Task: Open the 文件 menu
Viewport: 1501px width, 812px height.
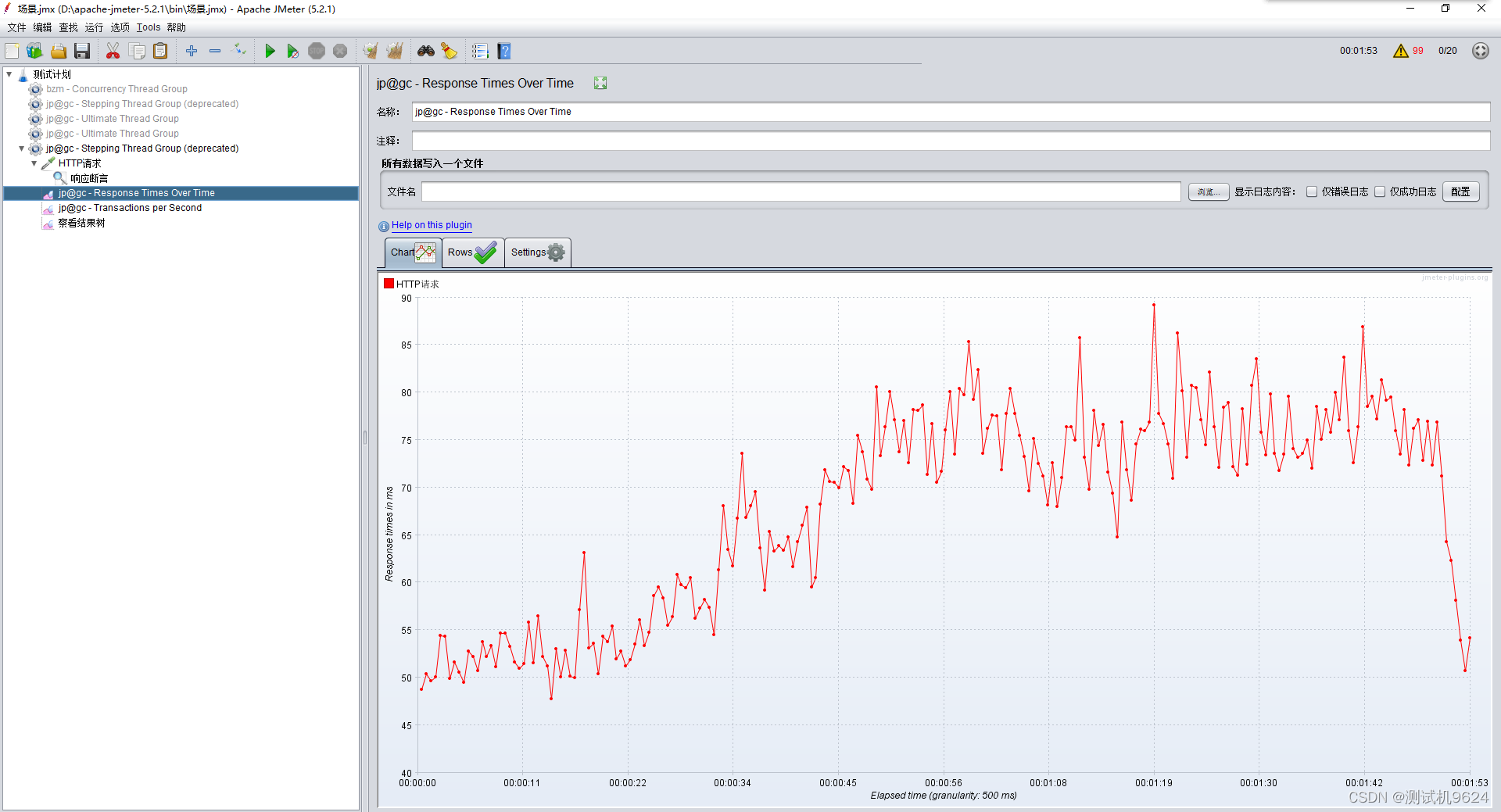Action: click(16, 27)
